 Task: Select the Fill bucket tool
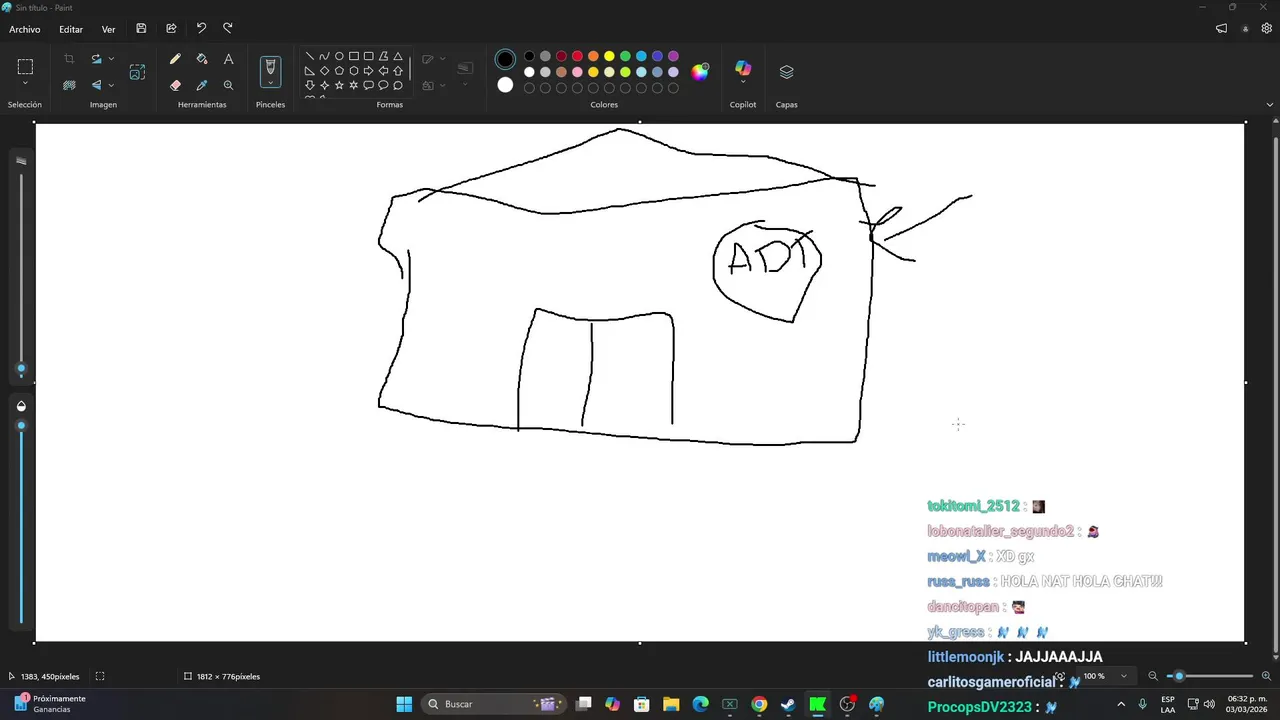tap(202, 60)
